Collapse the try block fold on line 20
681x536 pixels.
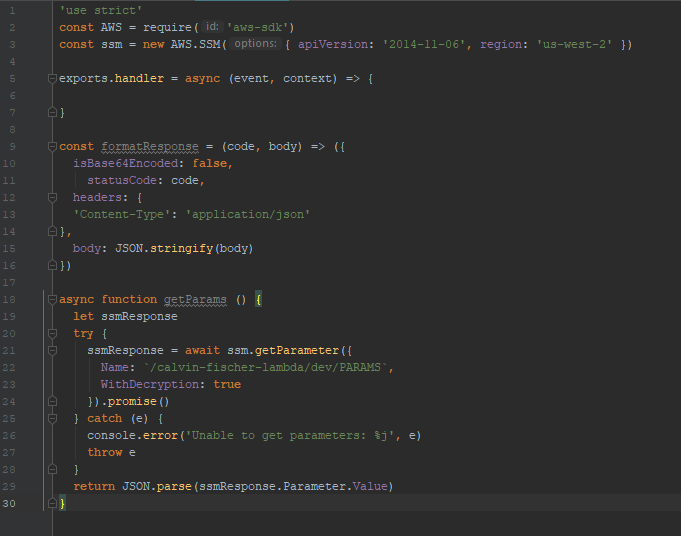[52, 334]
